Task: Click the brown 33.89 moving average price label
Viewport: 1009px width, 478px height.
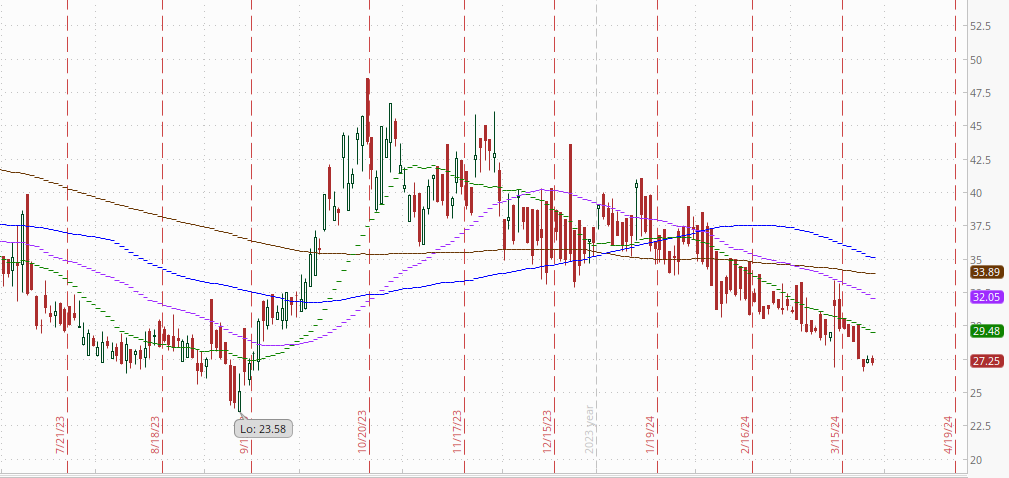Action: pos(986,273)
